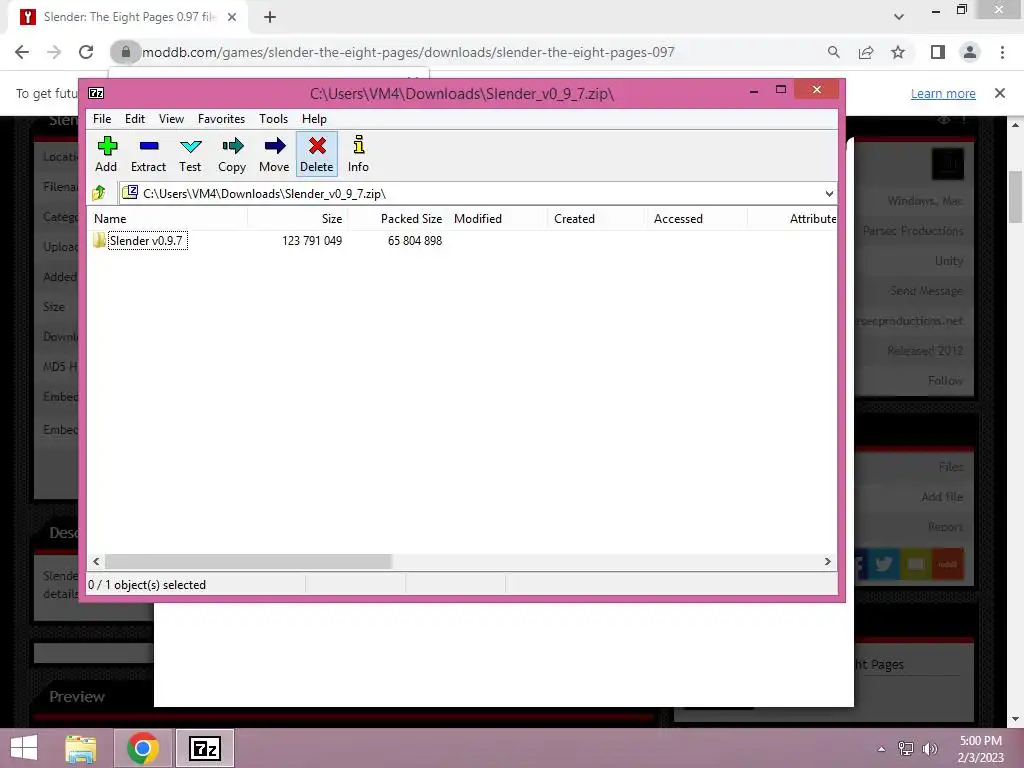Select the Slender v0.9.7 folder icon
The width and height of the screenshot is (1024, 768).
click(99, 240)
